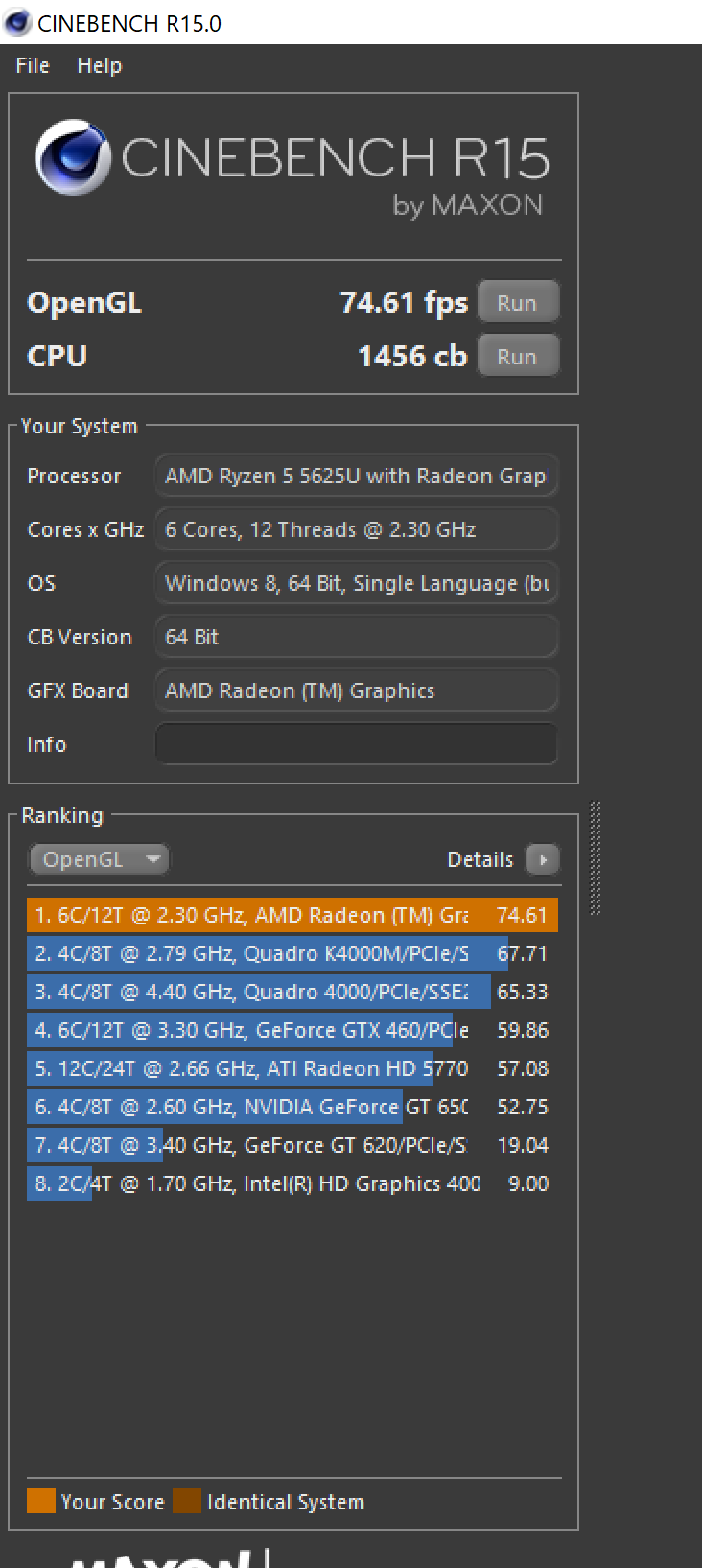Click the Cinebench logo sphere icon
Screen dimensions: 702x1568
tap(72, 156)
